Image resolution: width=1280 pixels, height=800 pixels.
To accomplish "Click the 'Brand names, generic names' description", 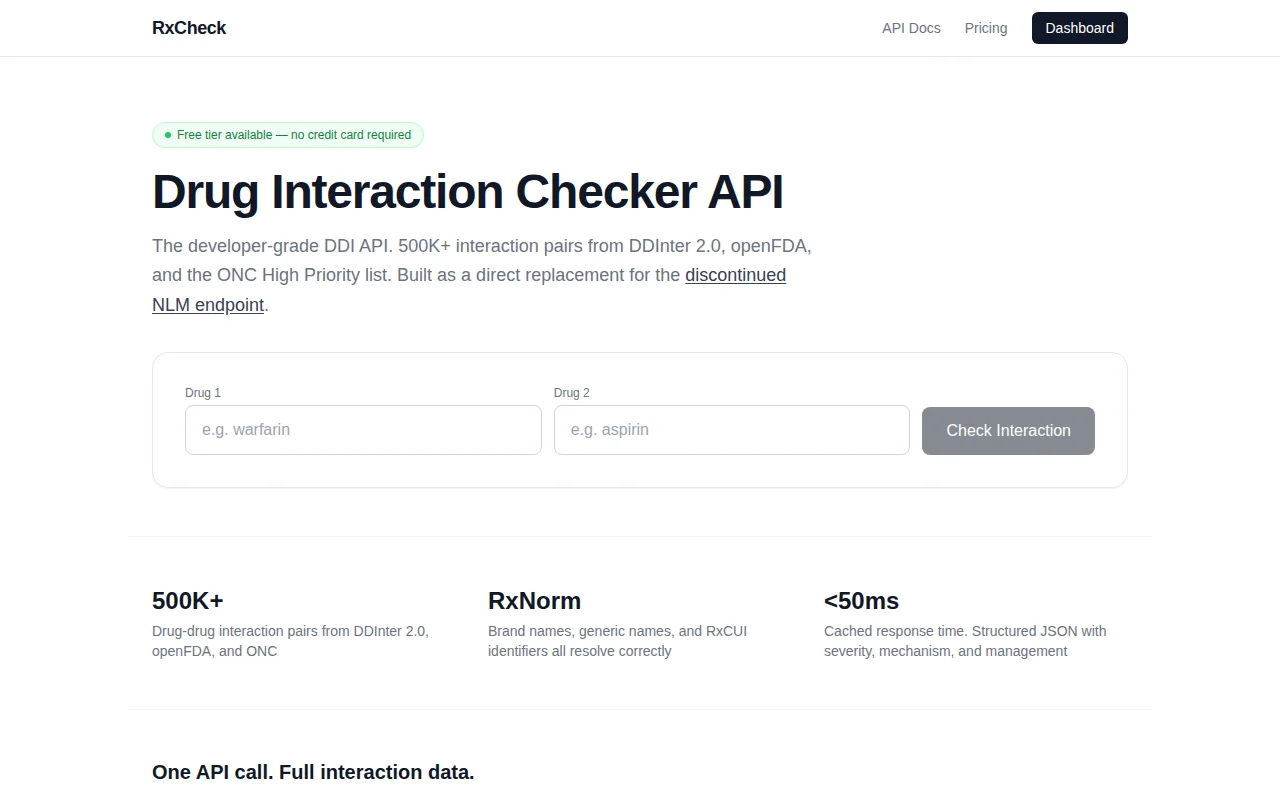I will (x=617, y=641).
